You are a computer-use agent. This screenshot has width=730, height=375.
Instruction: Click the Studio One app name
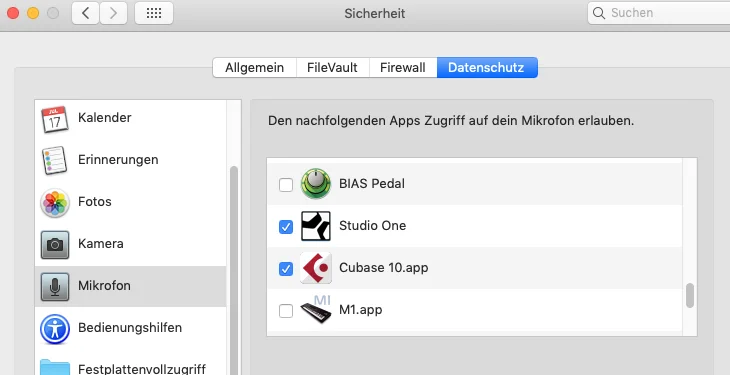click(x=372, y=226)
